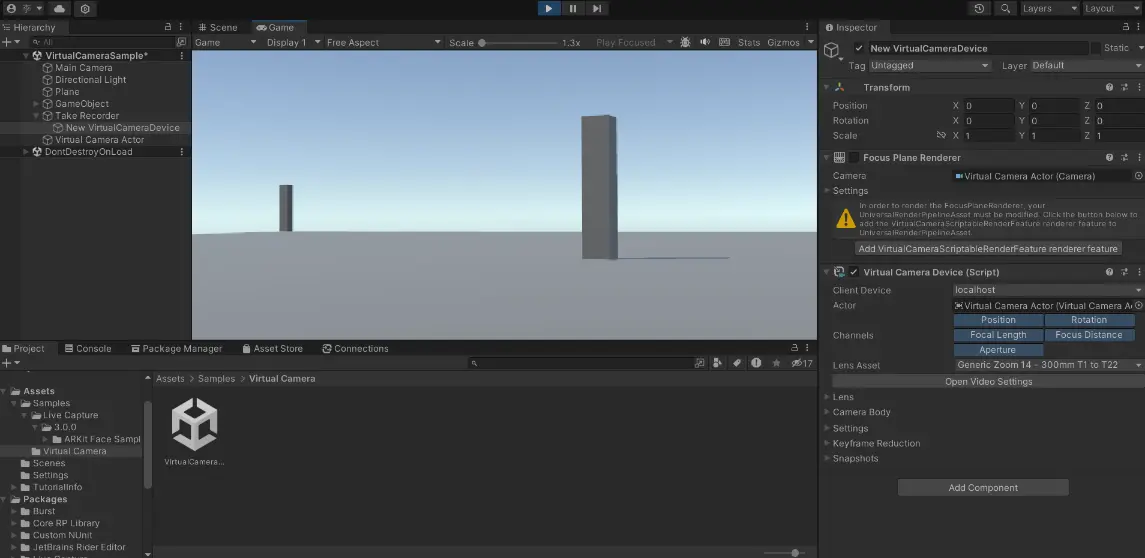Click the GameObject cube icon in Inspector
Screen dimensions: 1145x558
pos(831,50)
